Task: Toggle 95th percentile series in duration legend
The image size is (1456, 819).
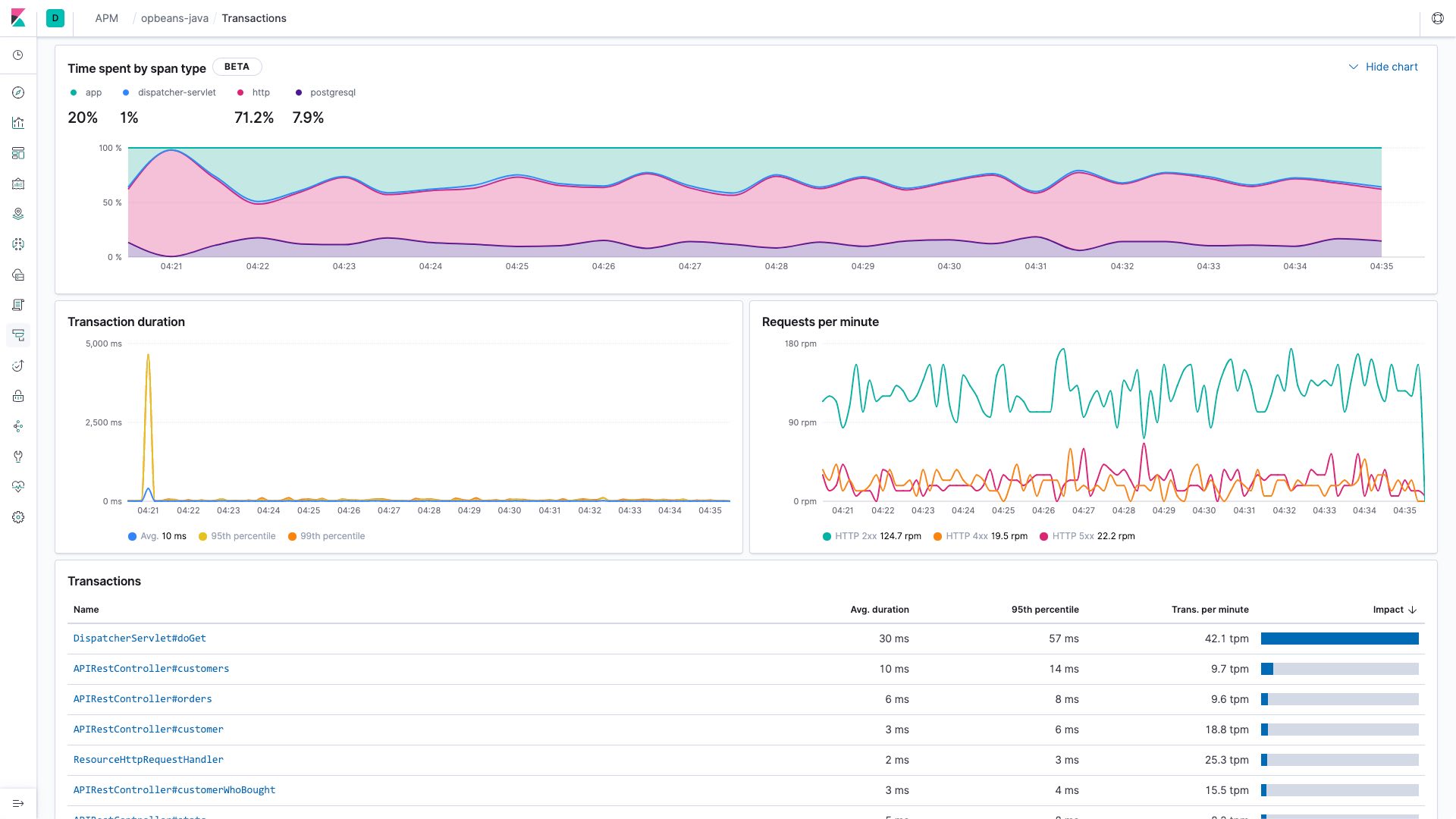Action: (237, 536)
